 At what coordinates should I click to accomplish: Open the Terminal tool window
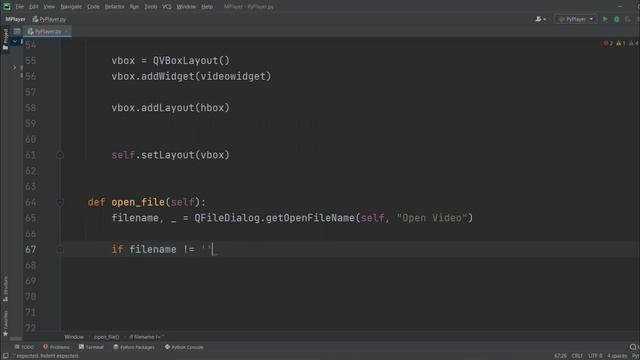[x=91, y=347]
